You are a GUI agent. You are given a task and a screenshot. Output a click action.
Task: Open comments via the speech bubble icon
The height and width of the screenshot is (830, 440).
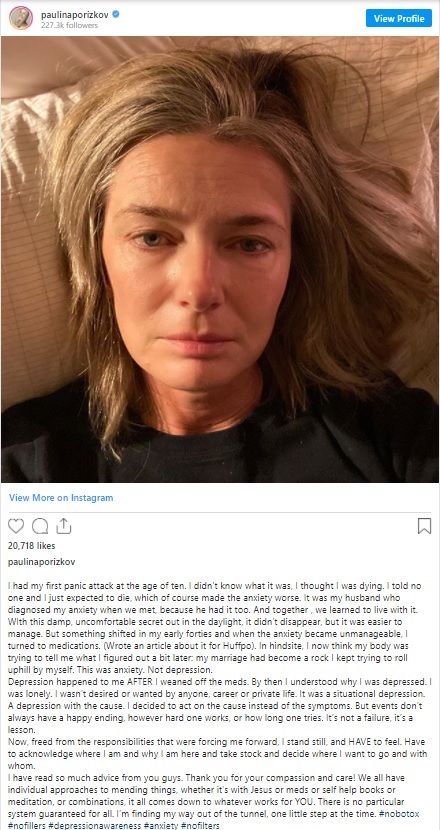(40, 526)
